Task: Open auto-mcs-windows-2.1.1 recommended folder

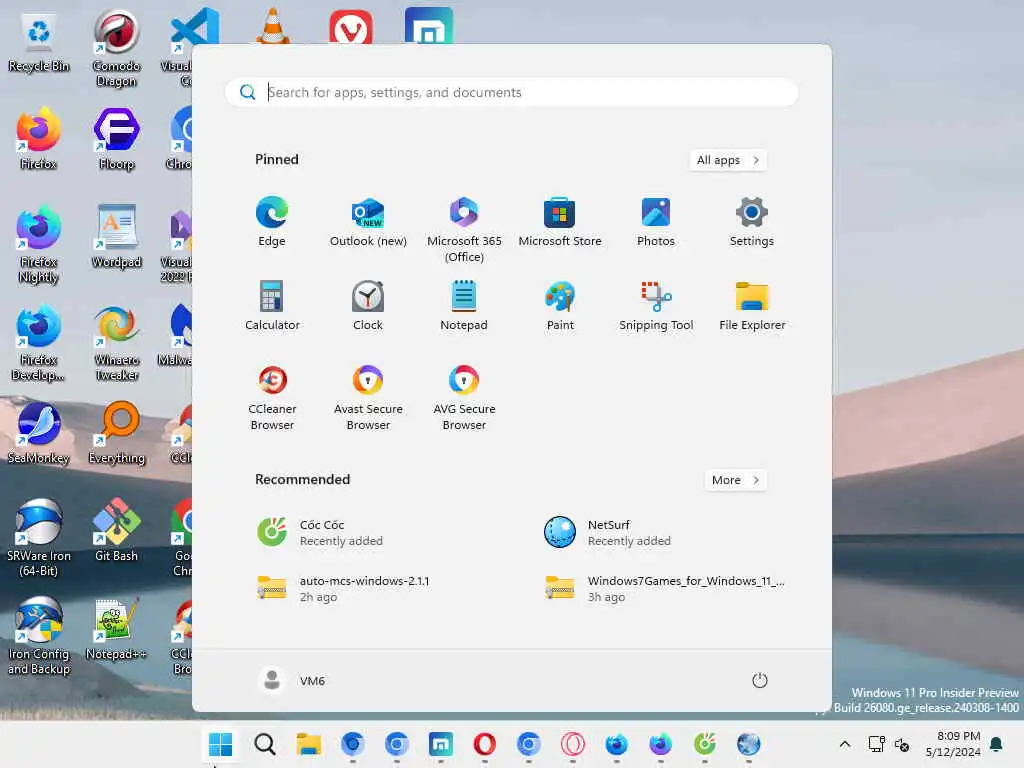Action: (343, 588)
